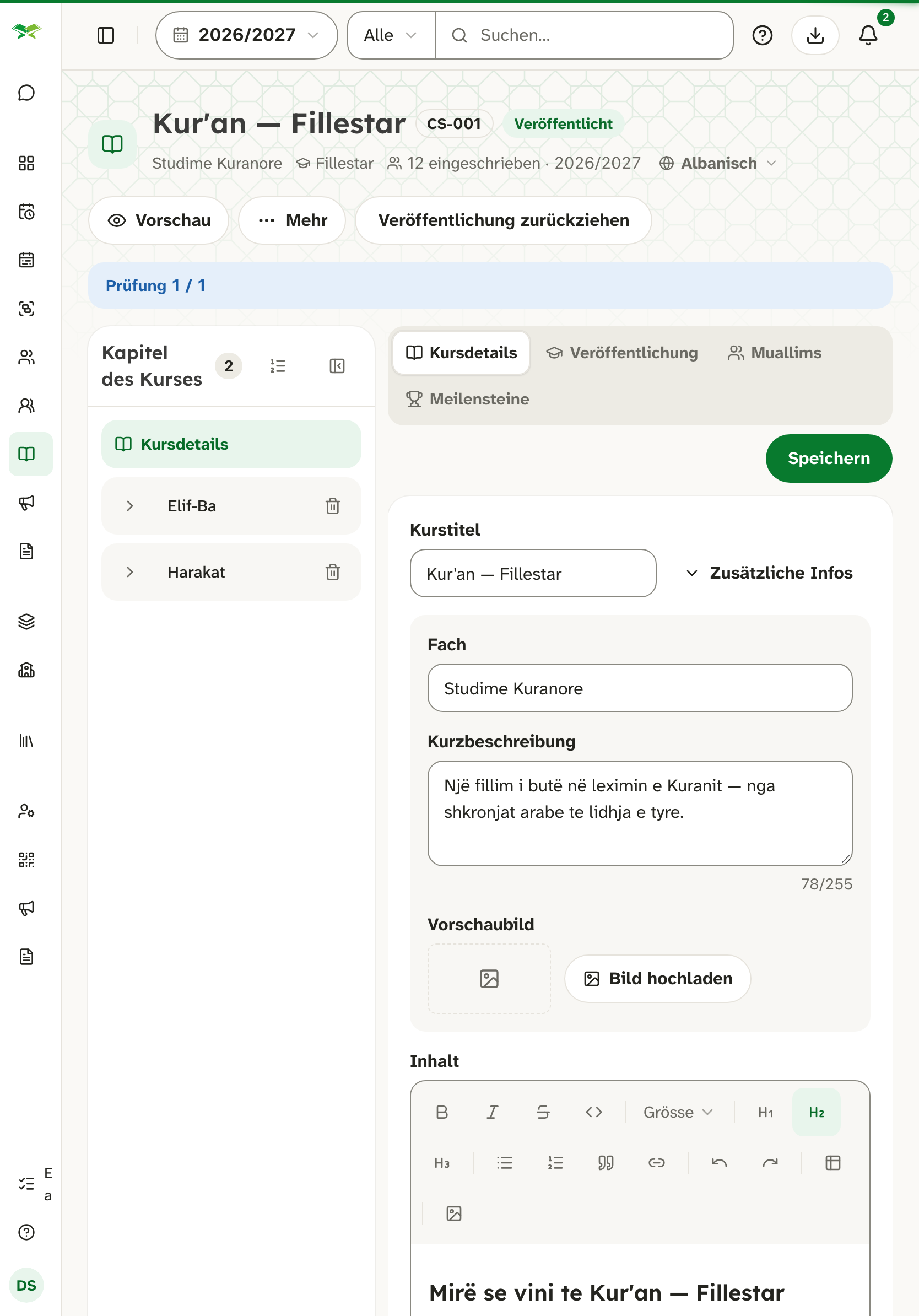Toggle the active H2 heading button
The width and height of the screenshot is (919, 1316).
817,1112
